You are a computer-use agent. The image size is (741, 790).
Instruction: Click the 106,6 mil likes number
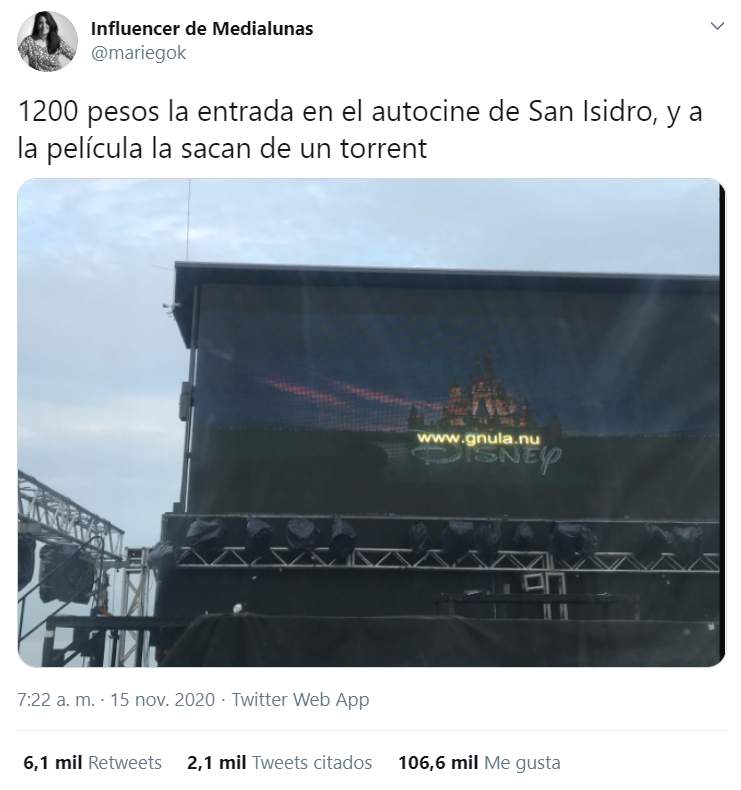pos(438,763)
